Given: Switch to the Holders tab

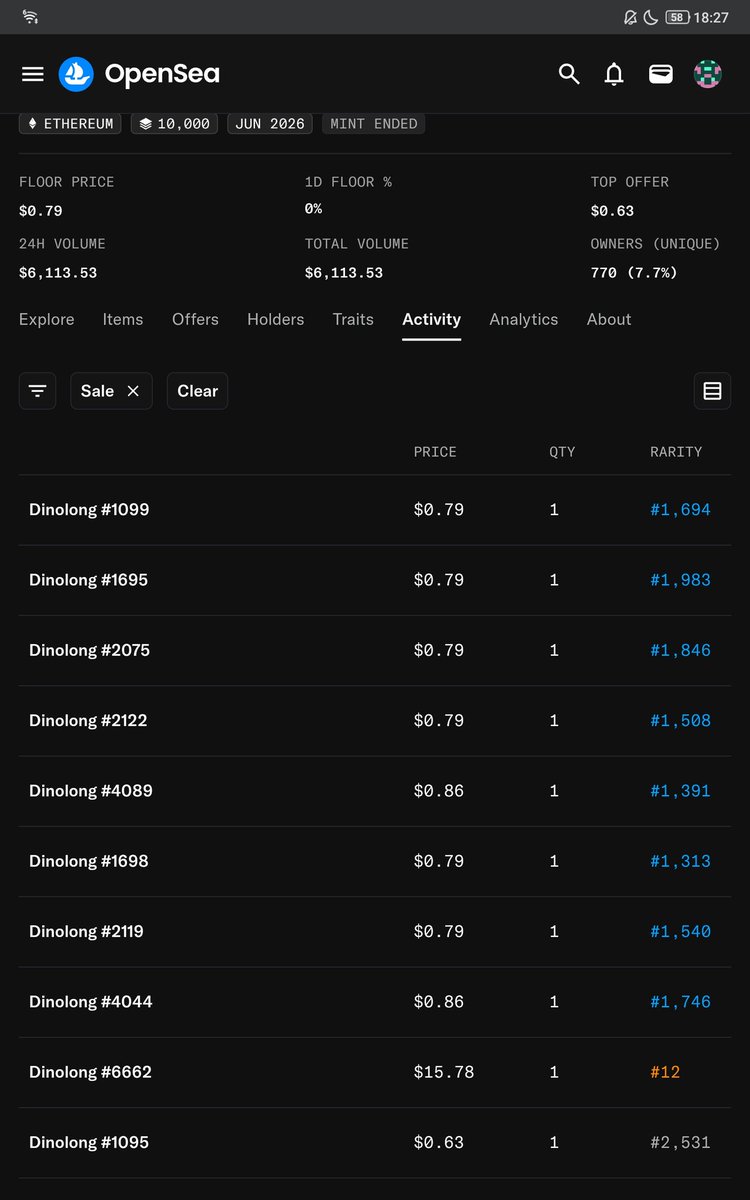Looking at the screenshot, I should [276, 319].
